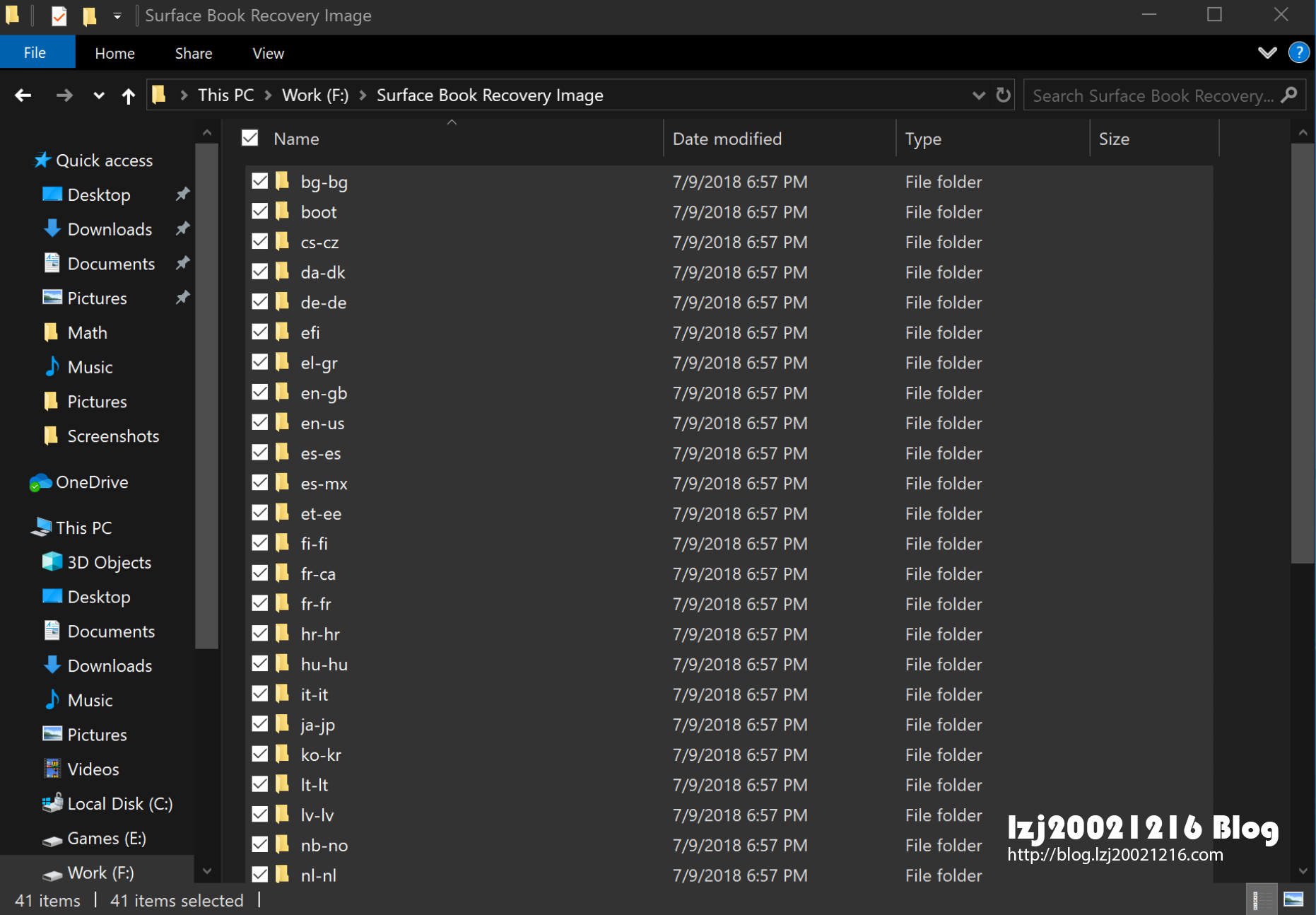This screenshot has width=1316, height=915.
Task: Click the navigation pane scroll-down arrow
Action: coord(206,871)
